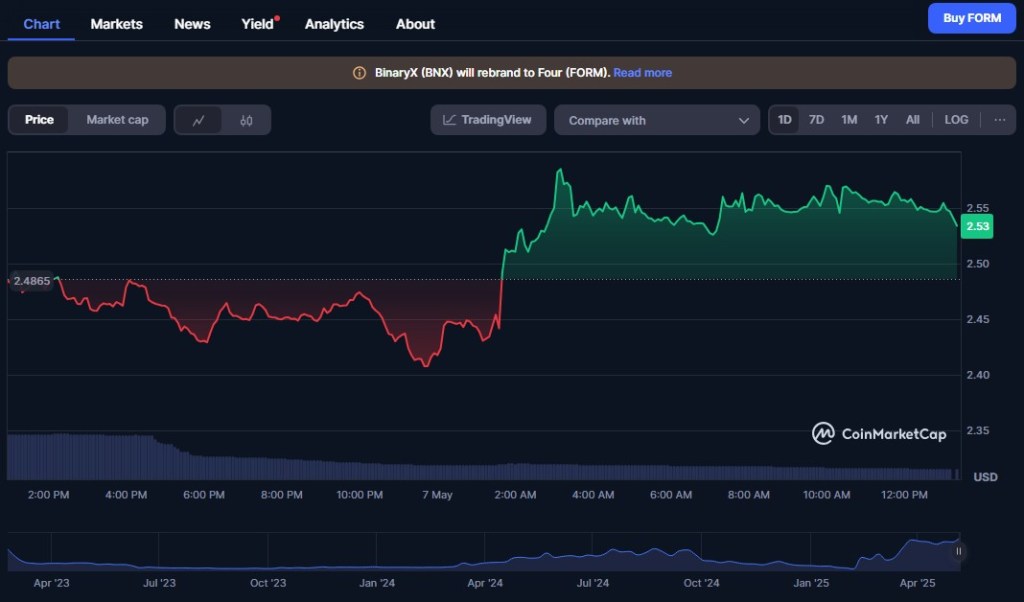Image resolution: width=1024 pixels, height=602 pixels.
Task: Click the 2.53 current price label
Action: (x=976, y=227)
